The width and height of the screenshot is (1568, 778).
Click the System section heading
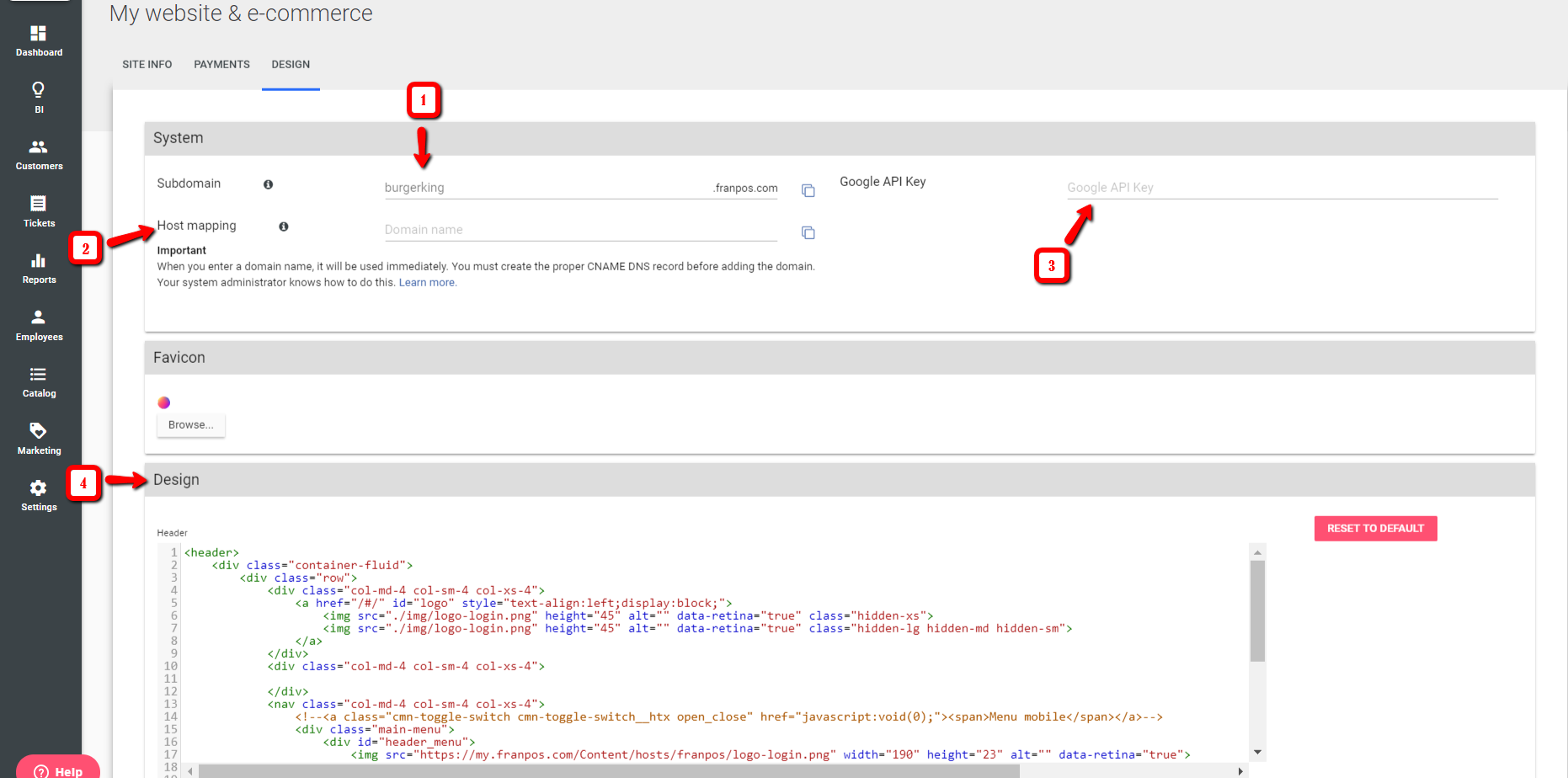click(179, 138)
